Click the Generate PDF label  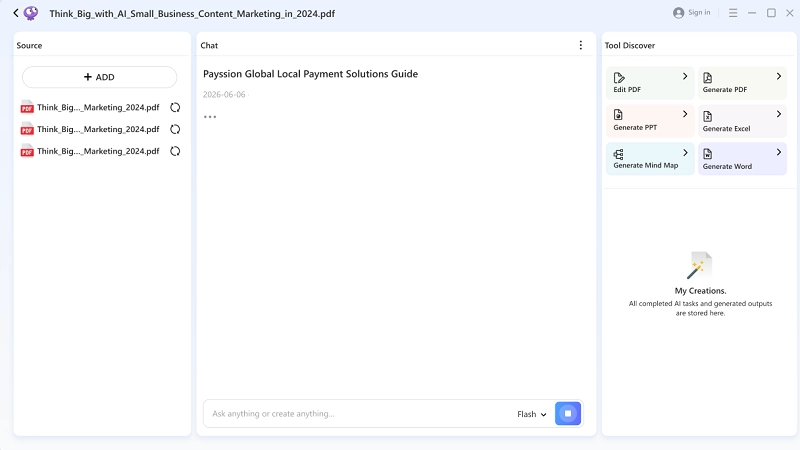point(725,89)
